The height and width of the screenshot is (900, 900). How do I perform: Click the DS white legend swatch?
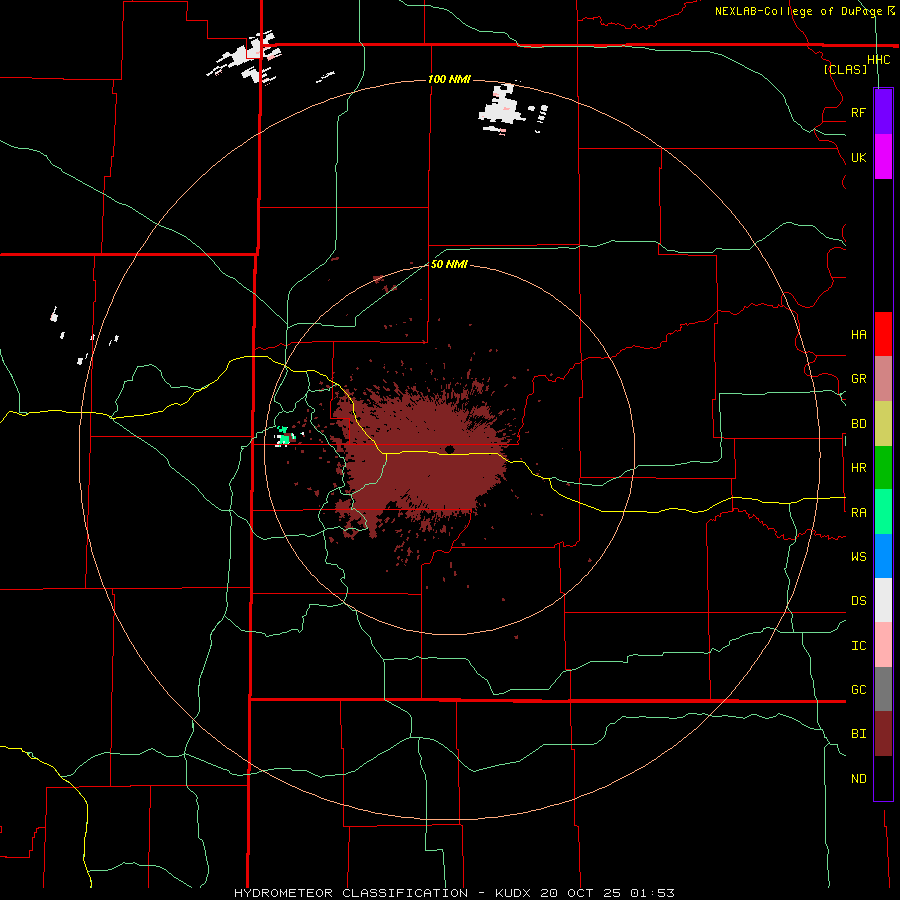tap(883, 600)
